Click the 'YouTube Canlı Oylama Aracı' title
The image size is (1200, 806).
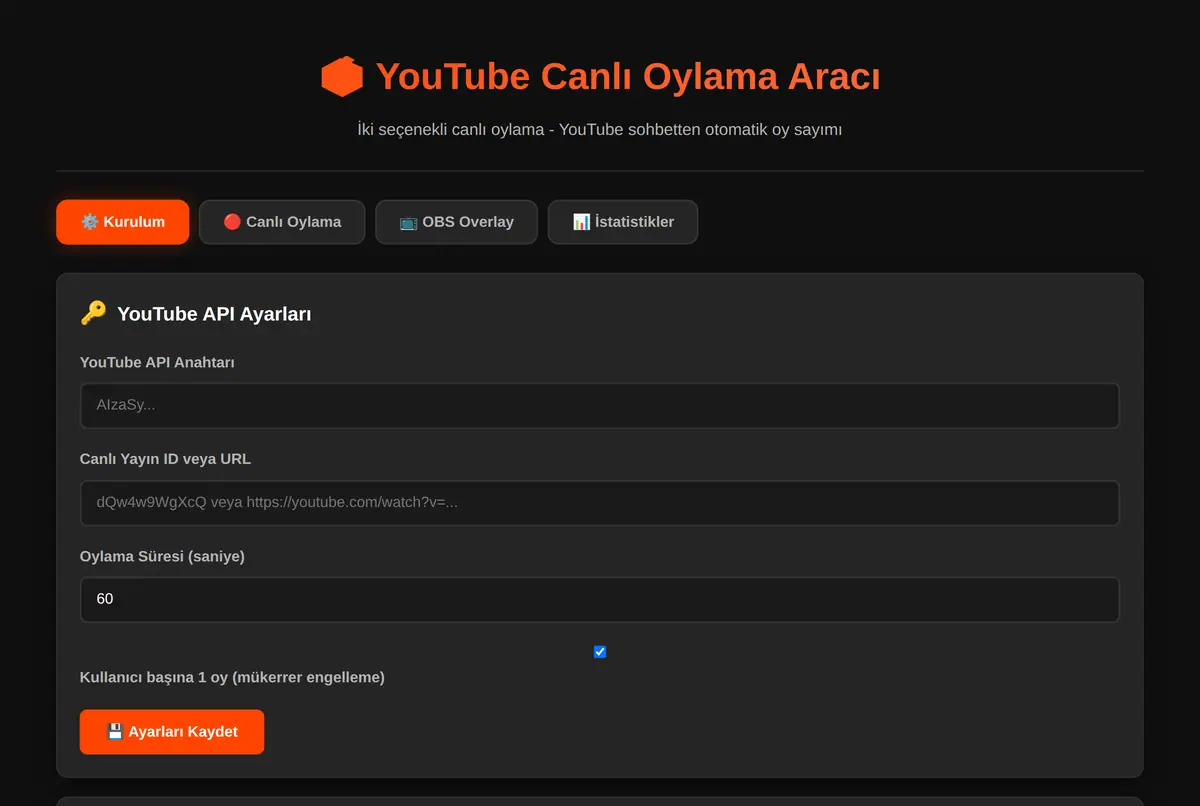pyautogui.click(x=628, y=77)
